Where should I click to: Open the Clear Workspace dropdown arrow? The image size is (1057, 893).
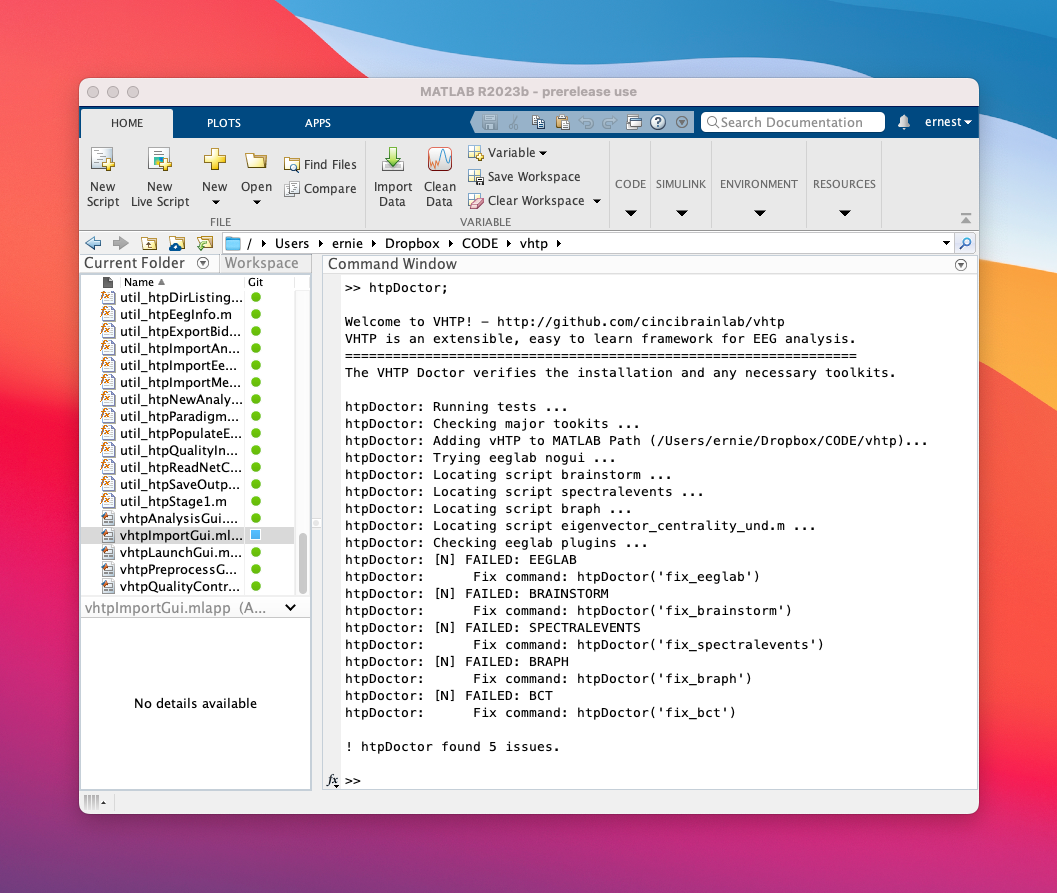(597, 201)
